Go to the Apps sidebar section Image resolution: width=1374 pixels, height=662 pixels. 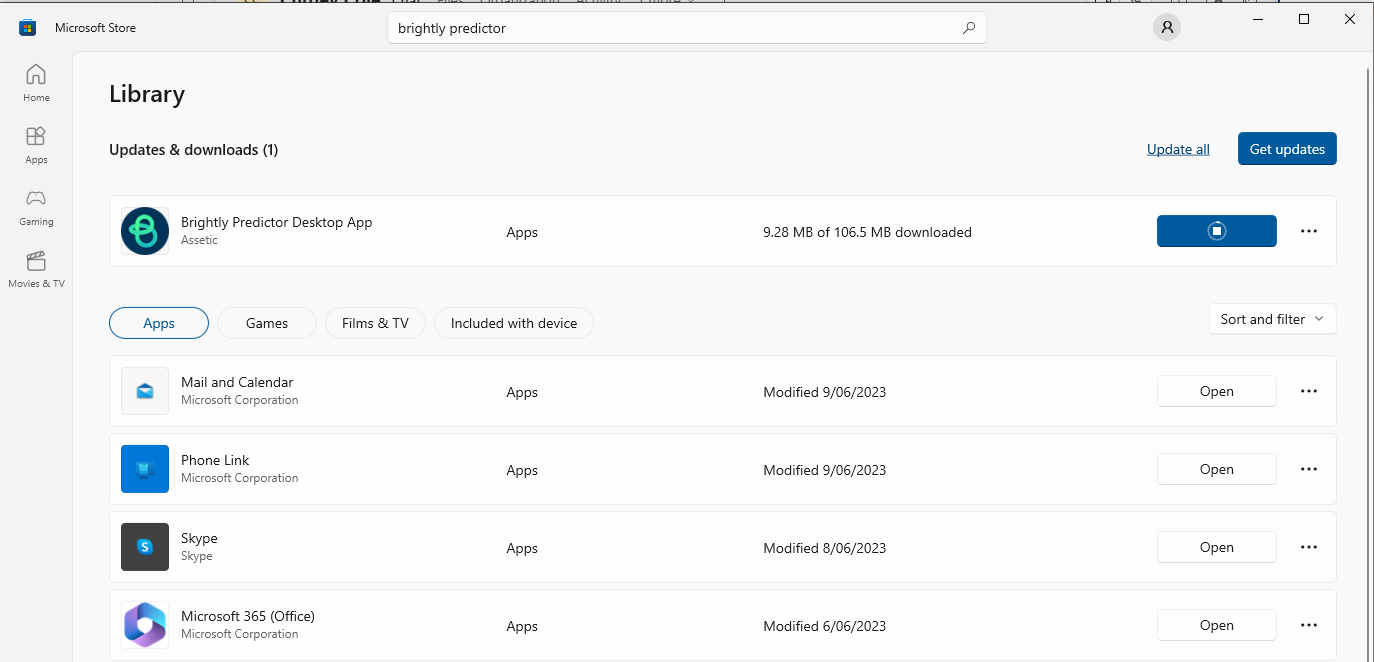[36, 145]
